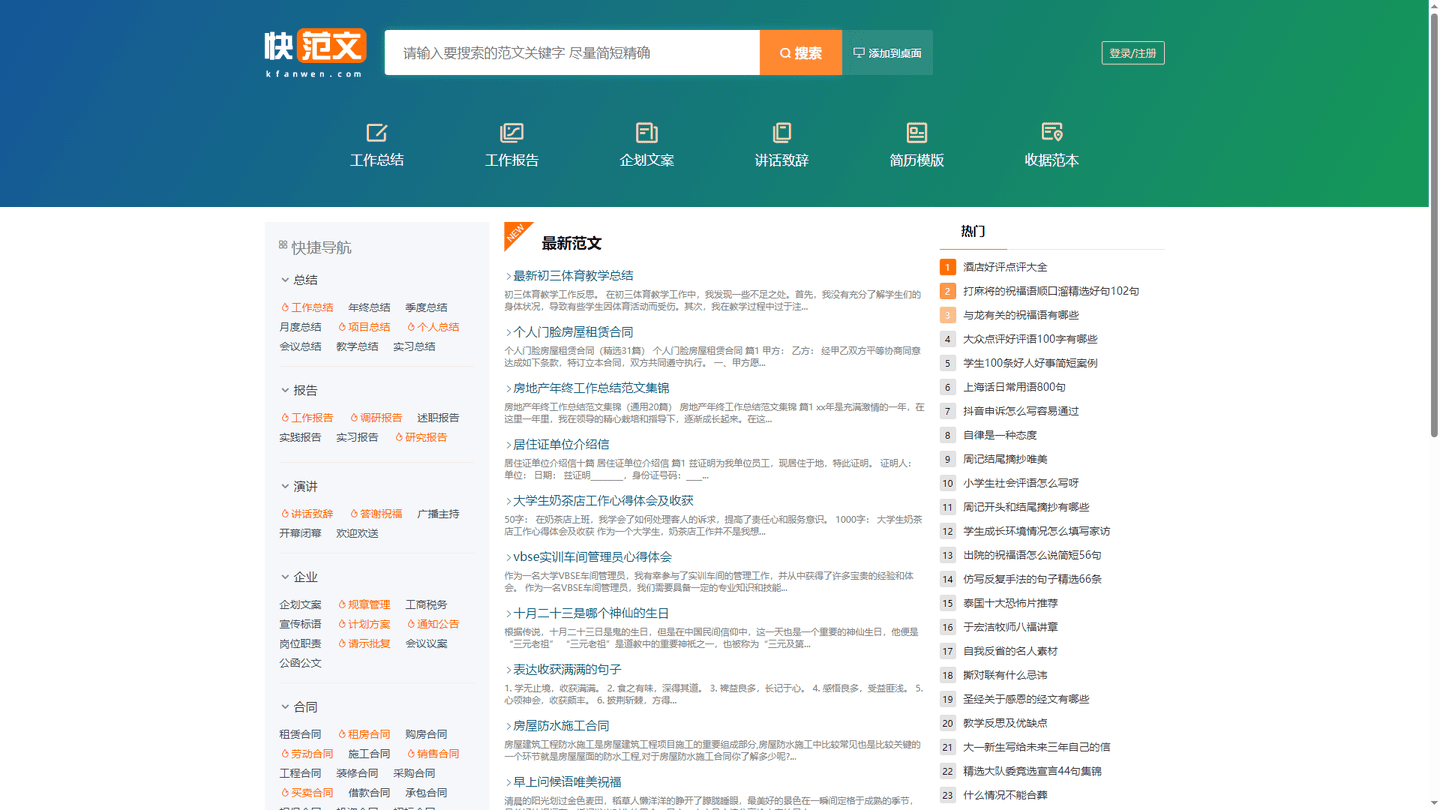
Task: Open hot item 自律是一种态度
Action: click(x=1000, y=435)
